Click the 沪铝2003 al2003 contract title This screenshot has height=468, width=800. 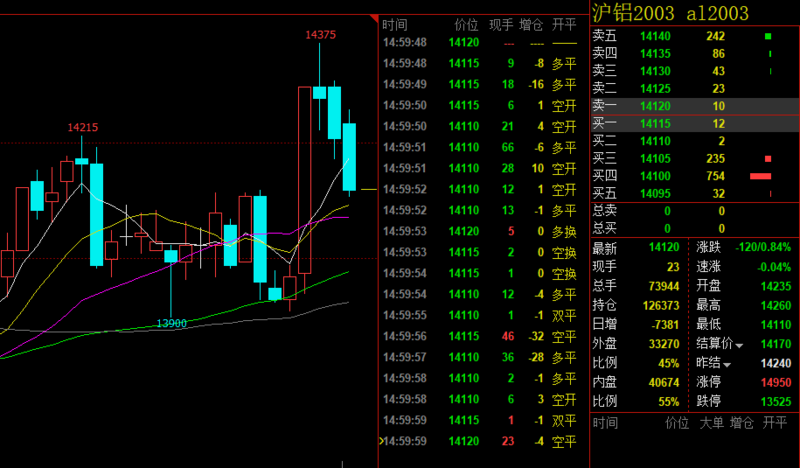click(x=670, y=13)
